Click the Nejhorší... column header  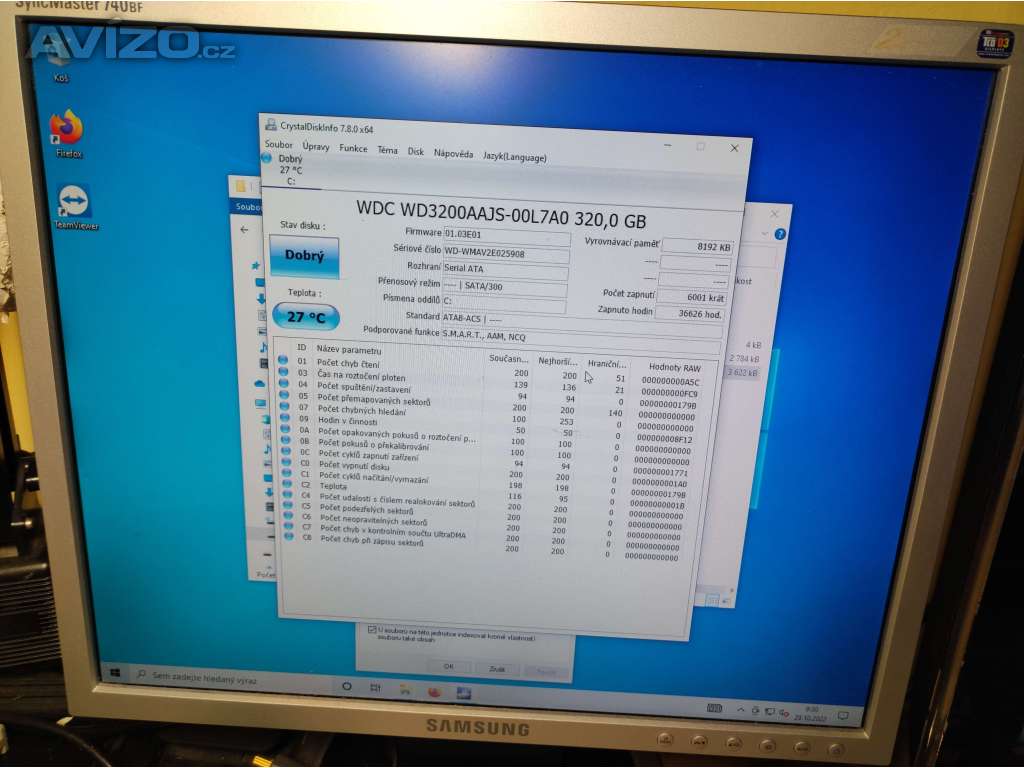[558, 361]
